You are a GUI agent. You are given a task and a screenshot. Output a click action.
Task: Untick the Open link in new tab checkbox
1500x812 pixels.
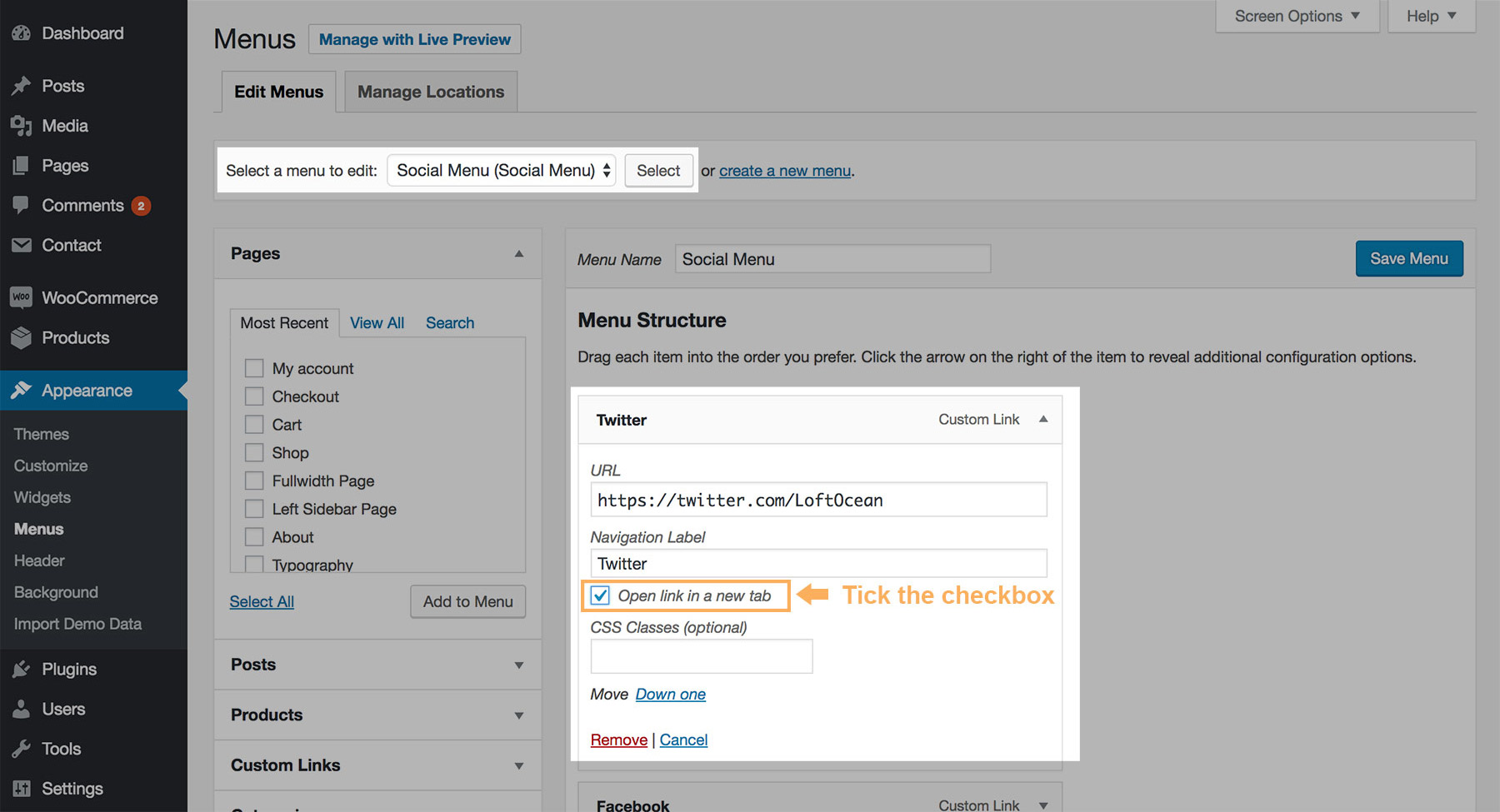pos(600,595)
